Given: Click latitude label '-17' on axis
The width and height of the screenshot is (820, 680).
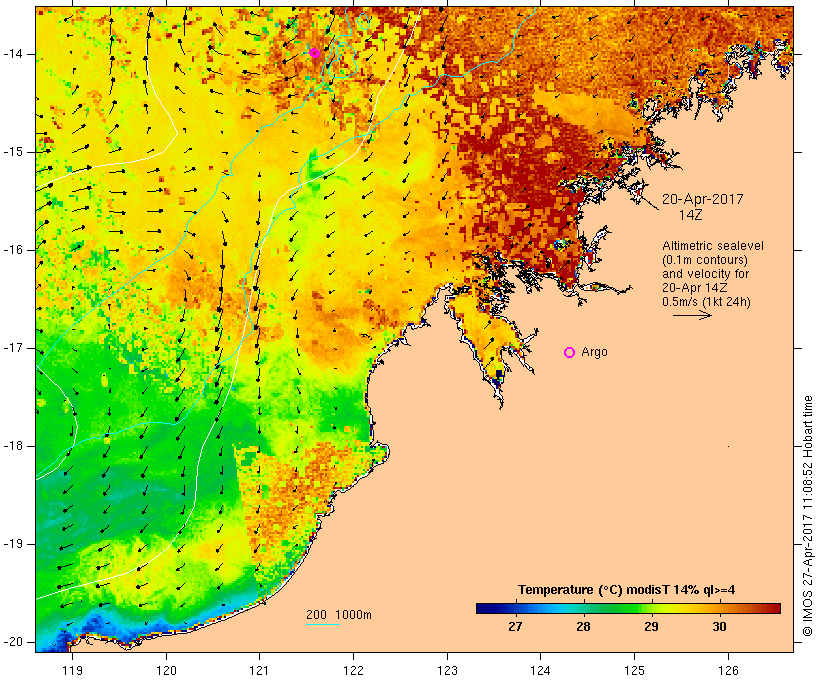Looking at the screenshot, I should point(12,348).
